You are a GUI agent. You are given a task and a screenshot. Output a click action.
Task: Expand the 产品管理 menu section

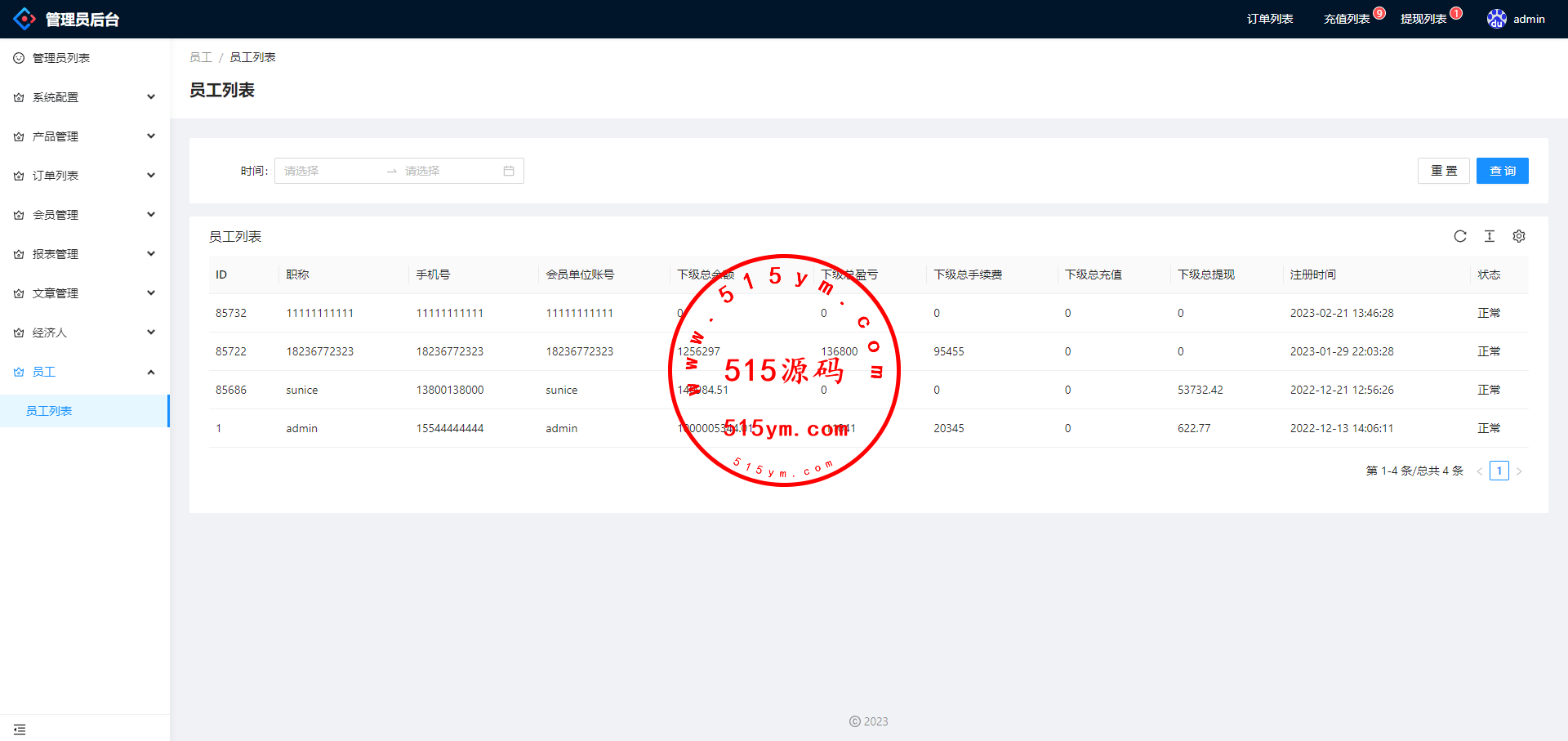[85, 136]
